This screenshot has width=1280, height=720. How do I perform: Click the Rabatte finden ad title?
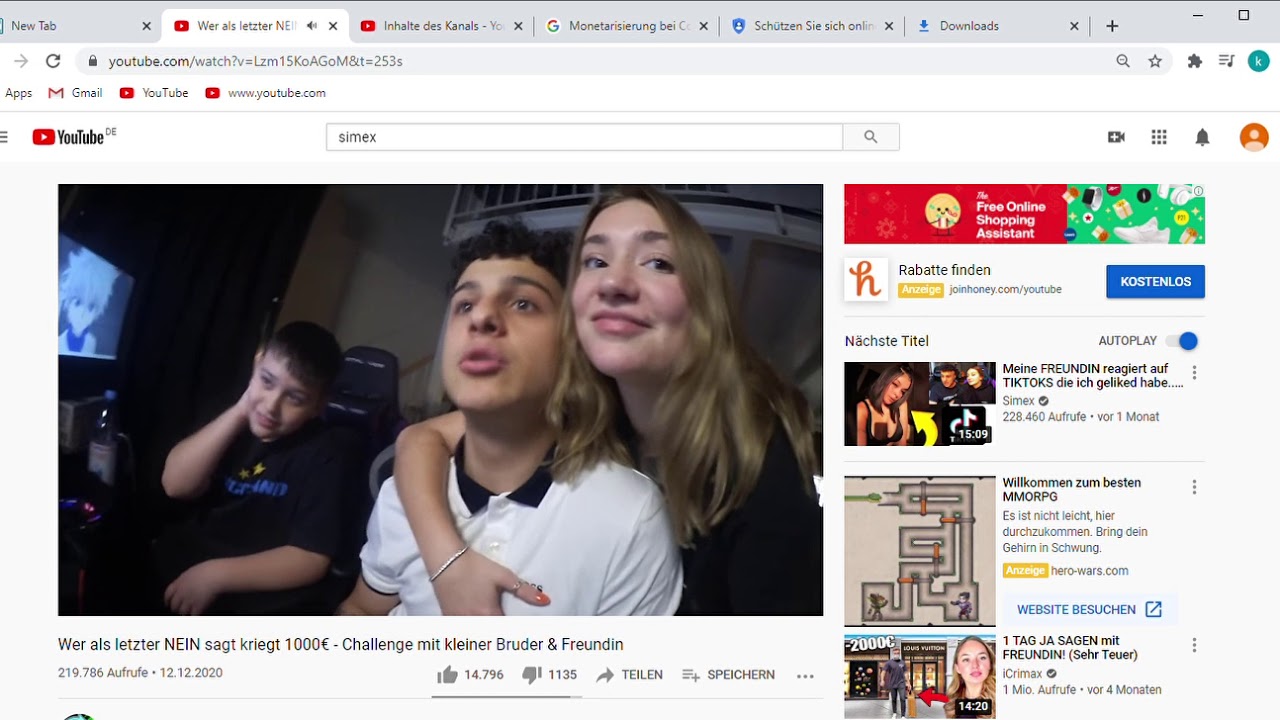[944, 270]
